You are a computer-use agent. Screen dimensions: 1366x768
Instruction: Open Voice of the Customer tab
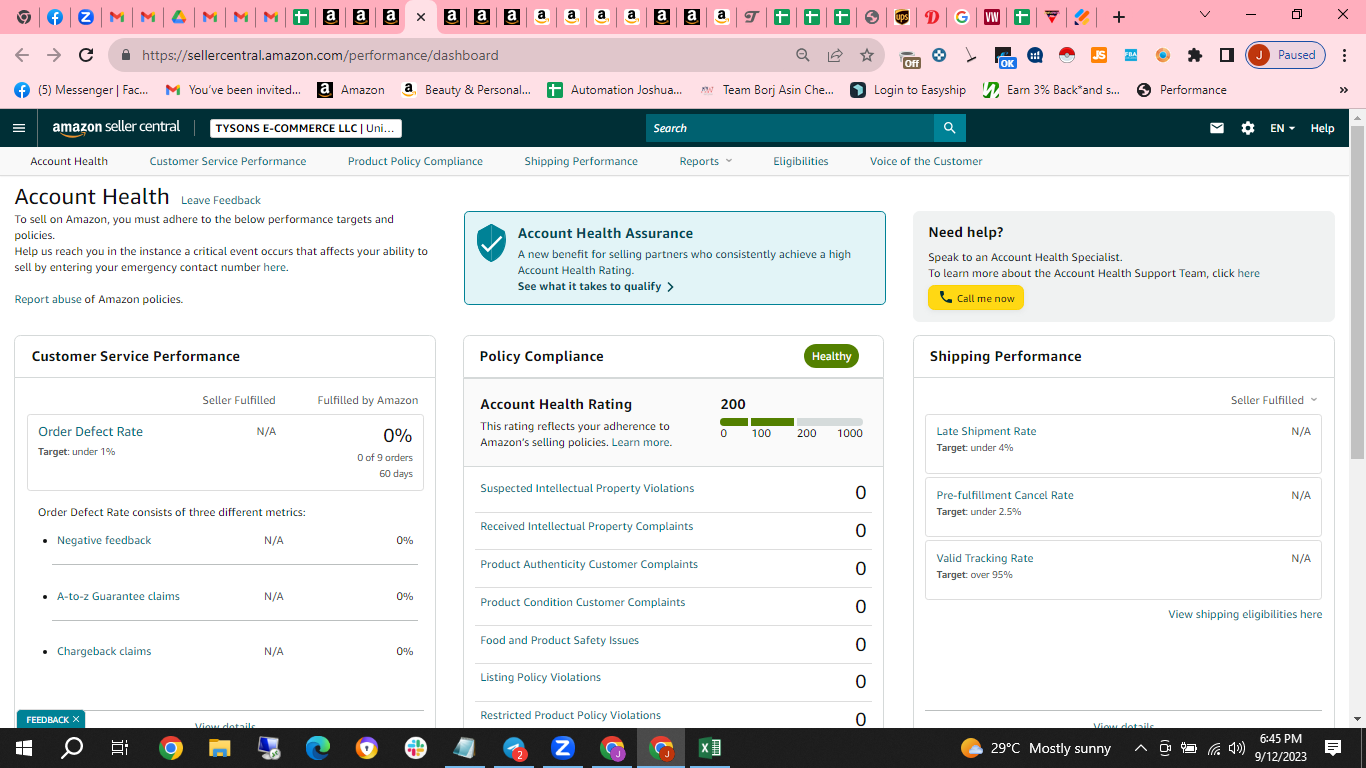926,161
